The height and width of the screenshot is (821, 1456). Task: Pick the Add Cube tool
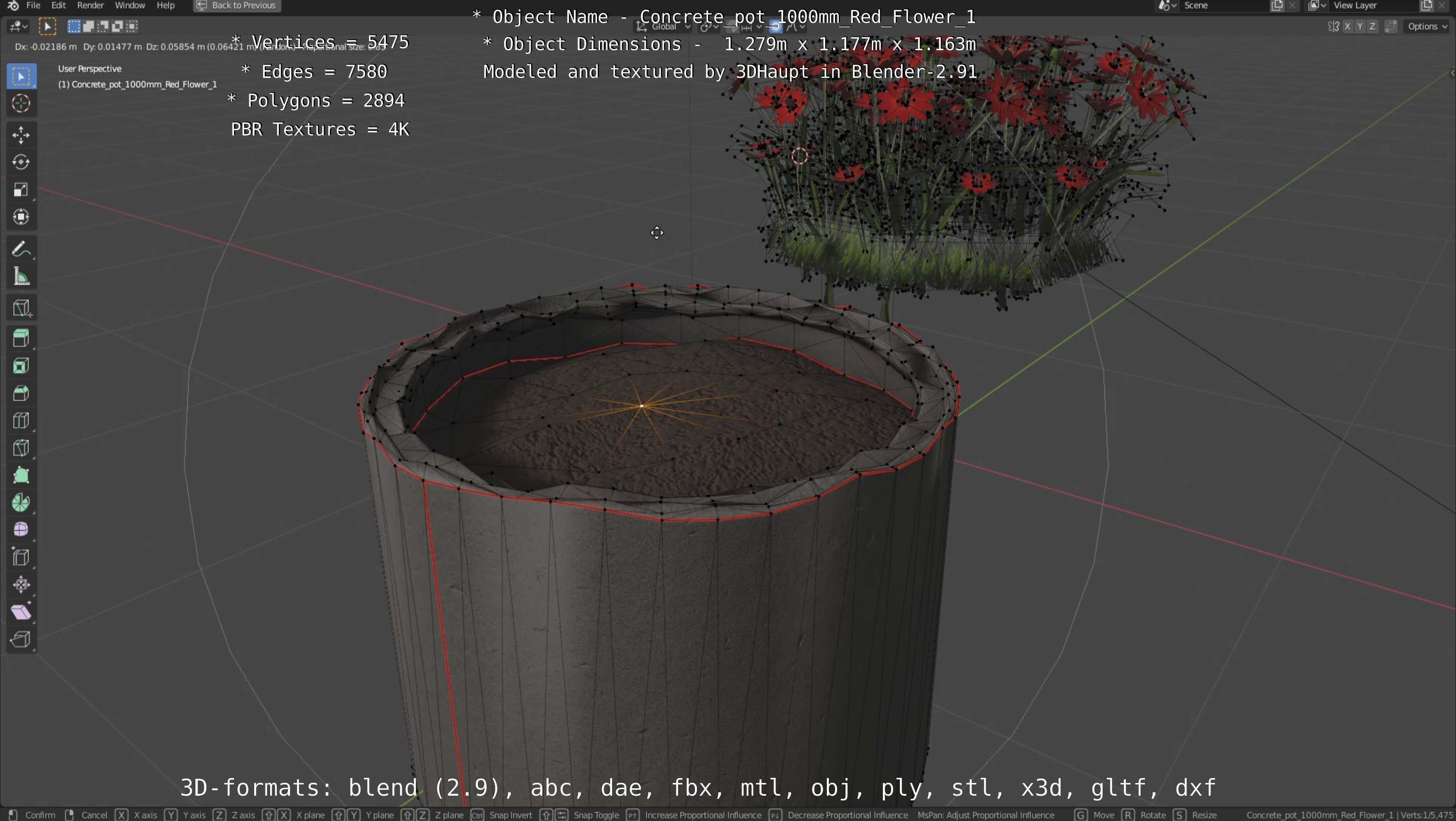[x=21, y=308]
